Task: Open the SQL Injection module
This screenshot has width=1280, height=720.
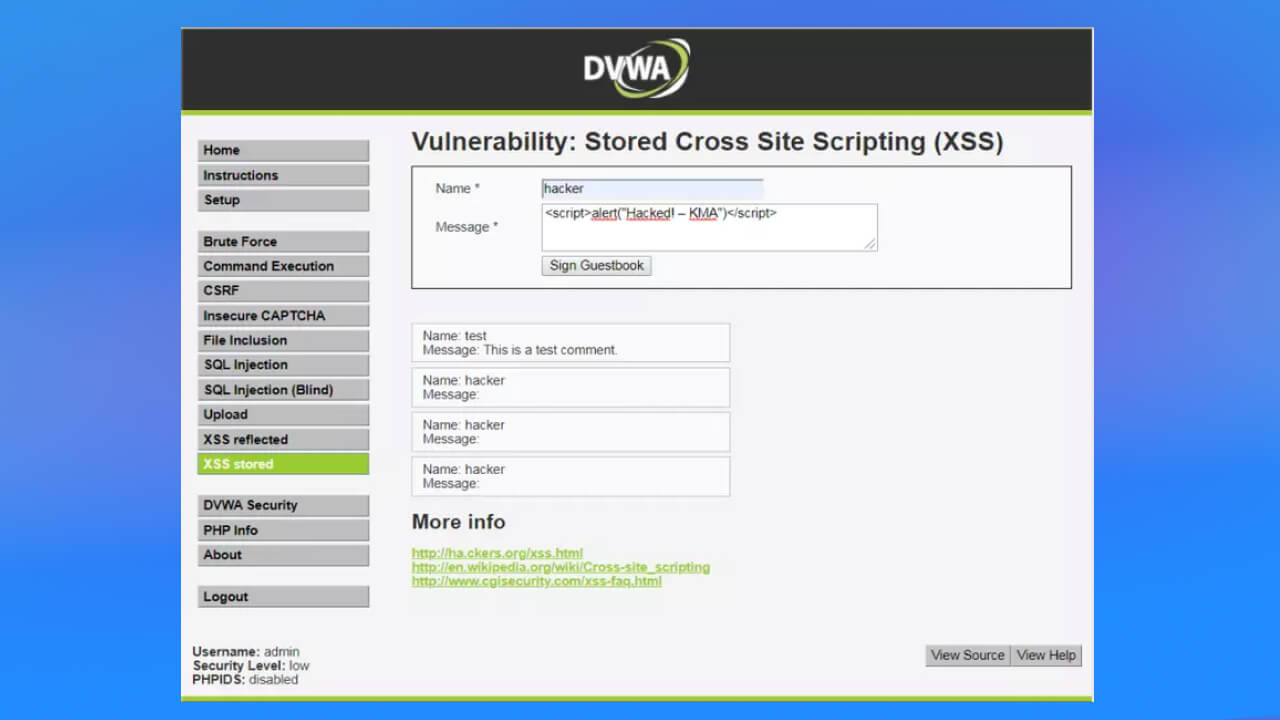Action: [283, 365]
